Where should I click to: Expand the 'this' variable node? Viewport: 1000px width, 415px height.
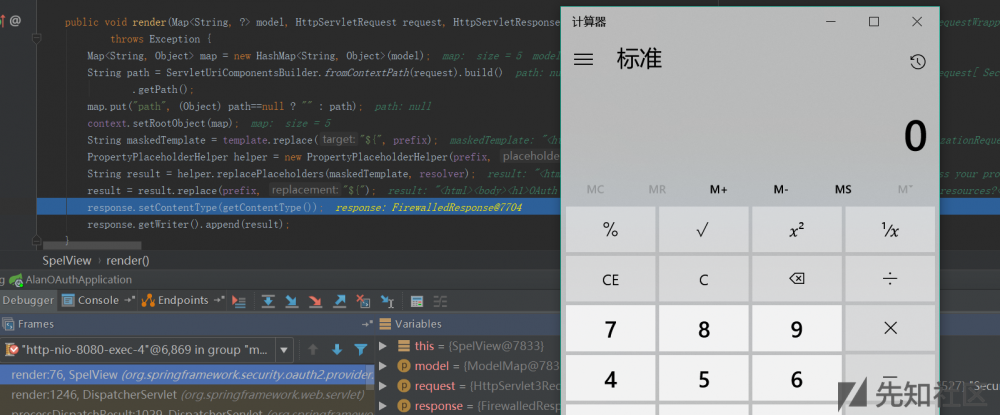click(383, 346)
